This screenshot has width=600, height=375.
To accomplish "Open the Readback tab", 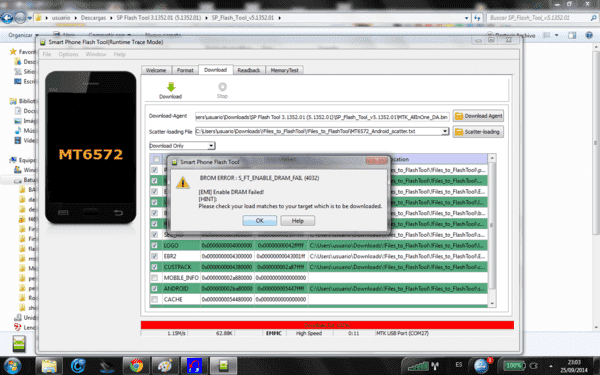I will tap(249, 70).
